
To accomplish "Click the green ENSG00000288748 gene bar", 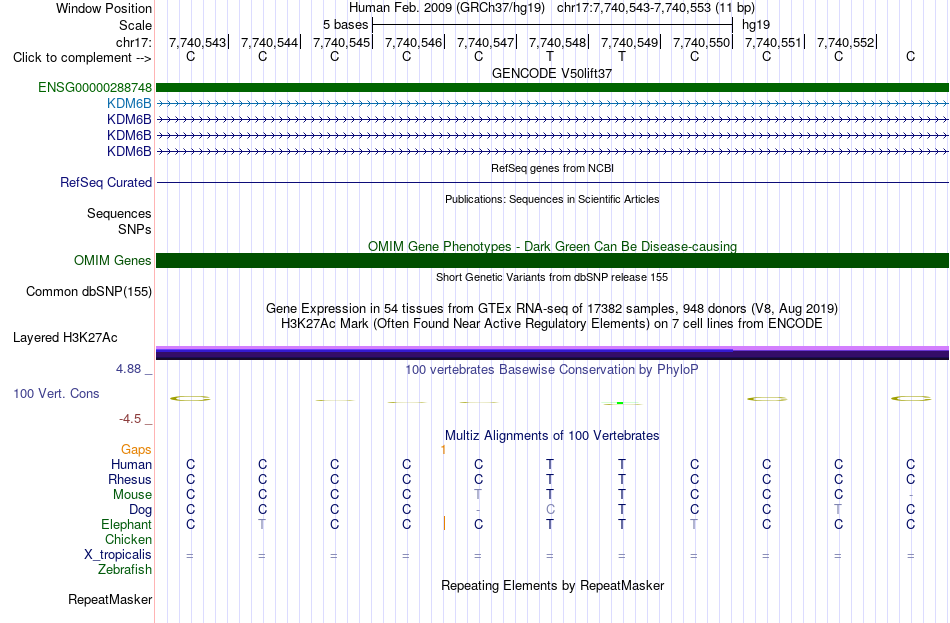I will 552,87.
